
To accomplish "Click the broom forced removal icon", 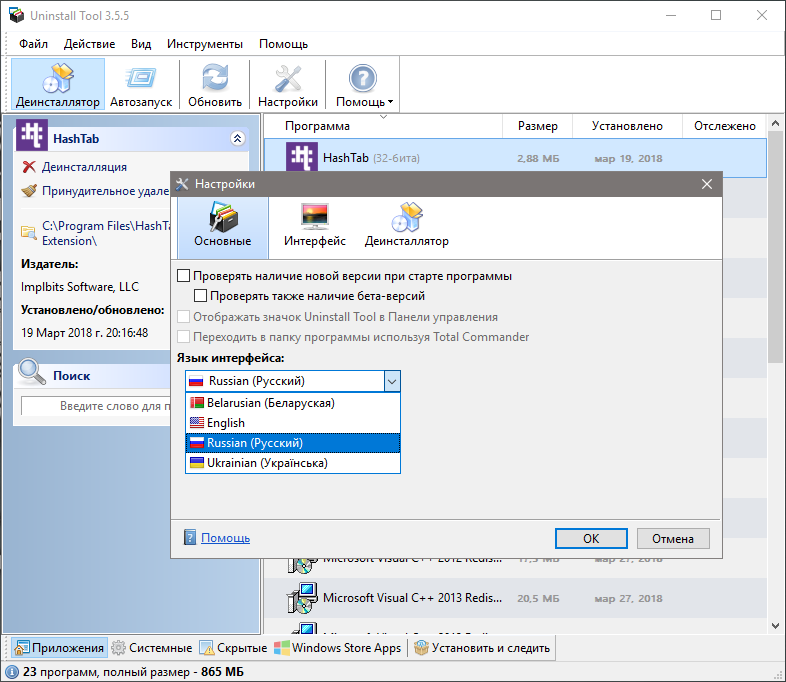I will pyautogui.click(x=29, y=191).
